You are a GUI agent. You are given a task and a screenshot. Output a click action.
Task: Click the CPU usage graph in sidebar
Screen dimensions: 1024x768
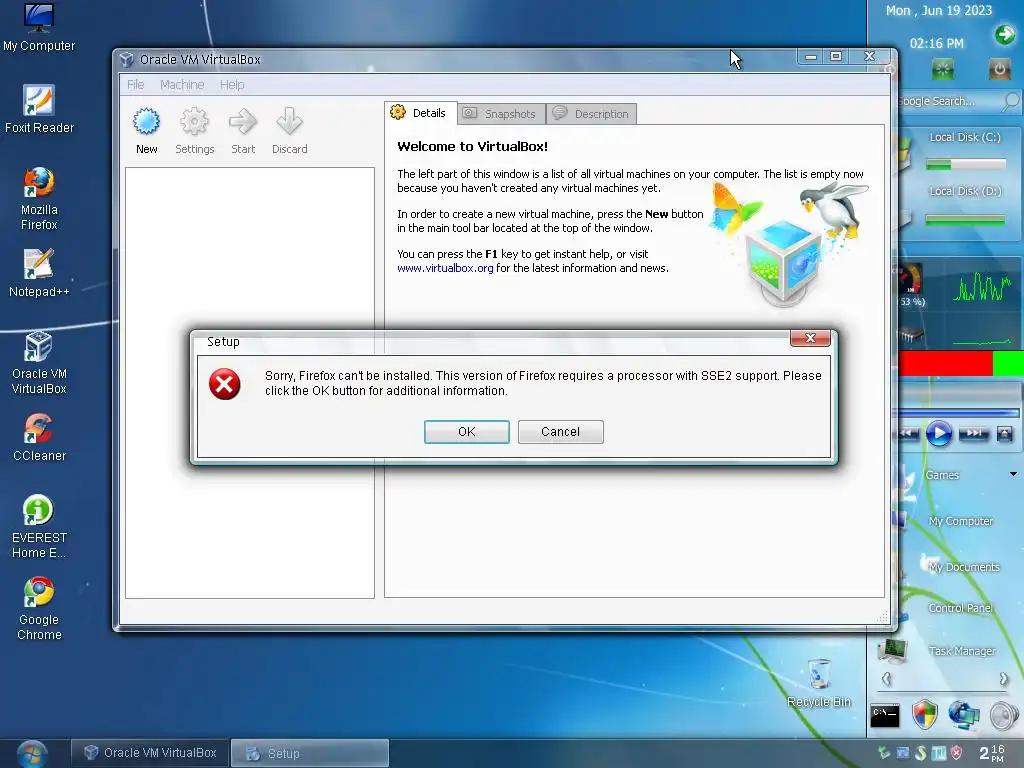tap(982, 285)
